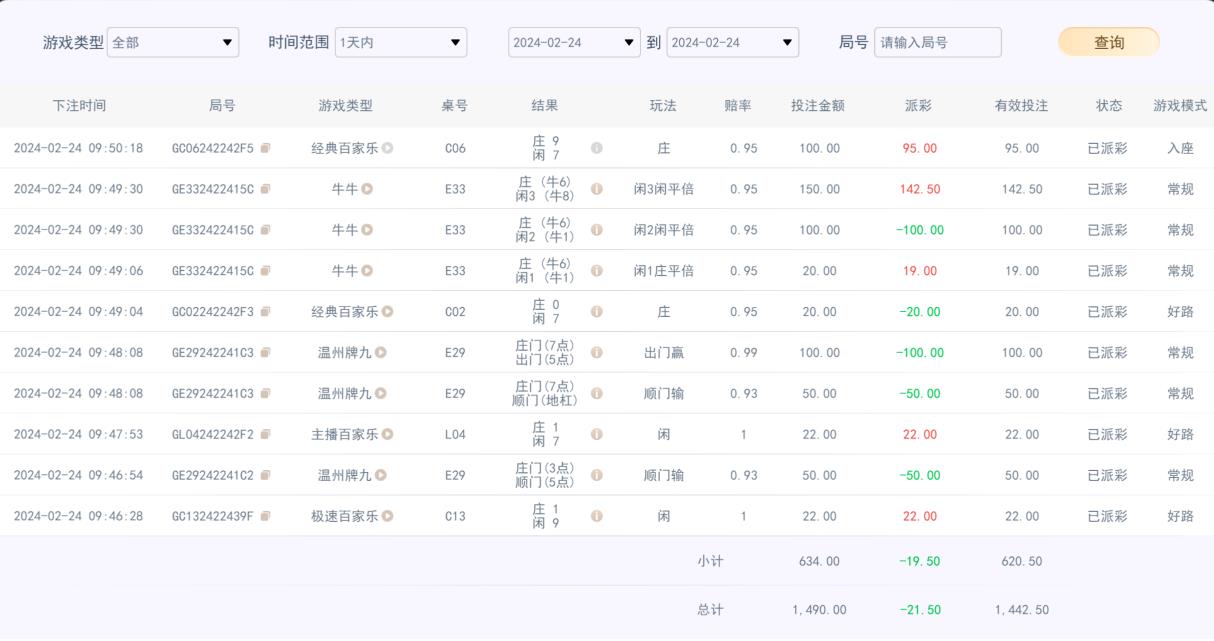Screen dimensions: 1214x641
Task: Click the 142.50 payout in red
Action: coord(919,189)
